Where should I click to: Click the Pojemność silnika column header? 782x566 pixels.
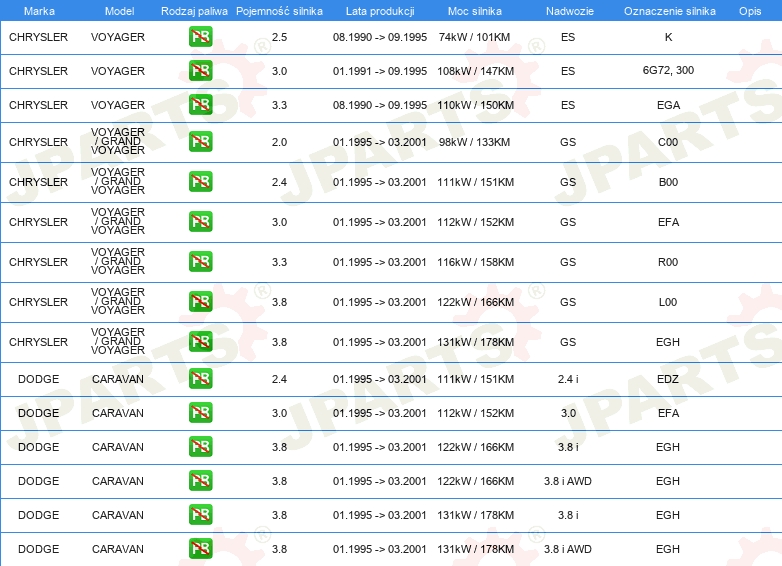tap(279, 11)
